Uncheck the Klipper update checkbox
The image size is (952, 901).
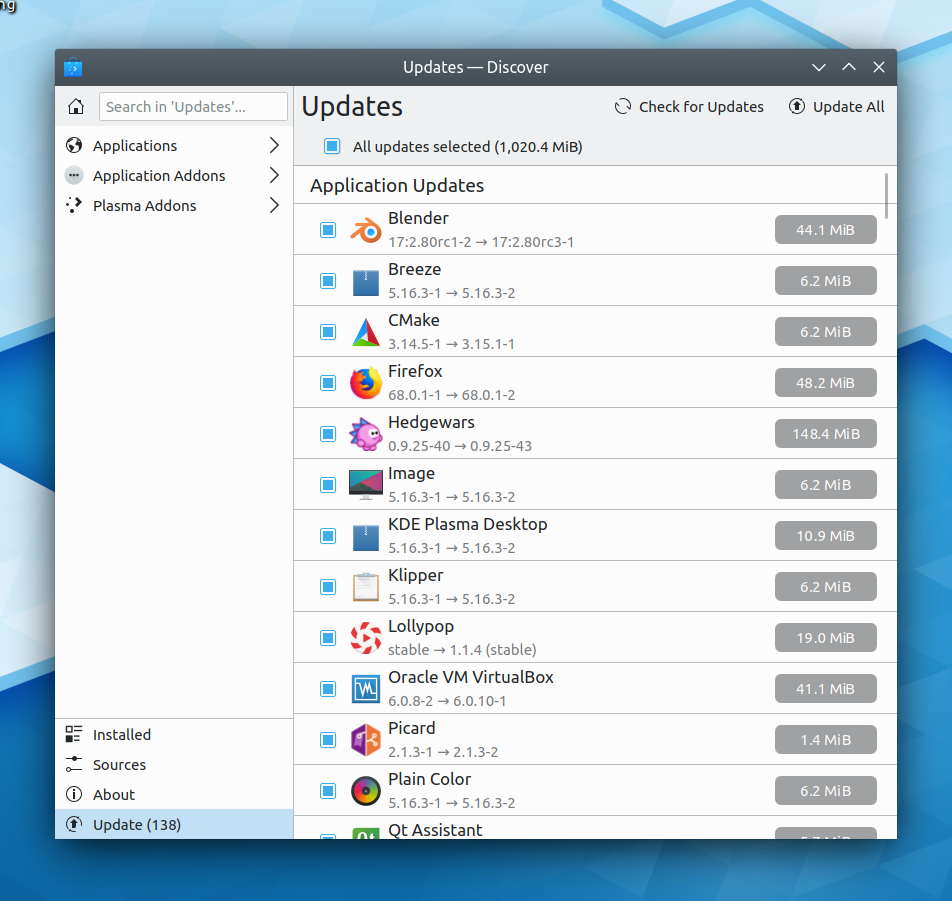coord(328,587)
